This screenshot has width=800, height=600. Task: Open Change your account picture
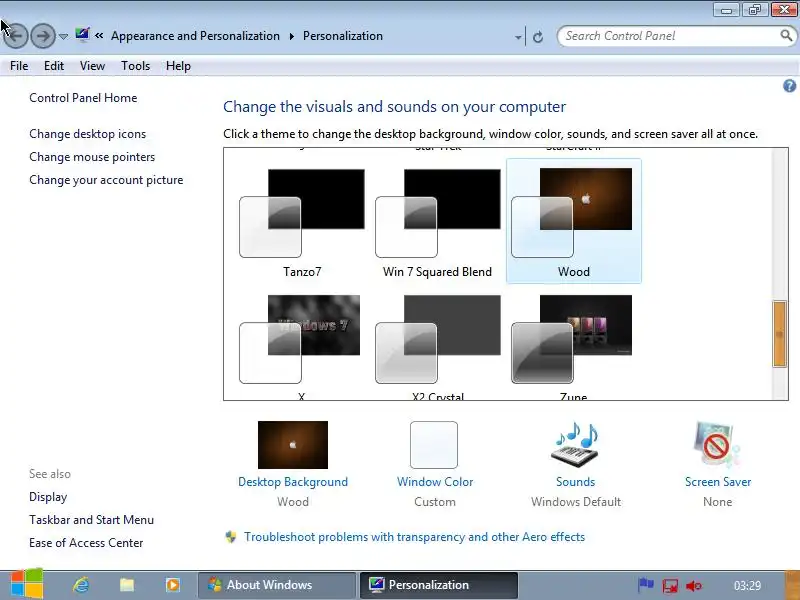click(106, 180)
